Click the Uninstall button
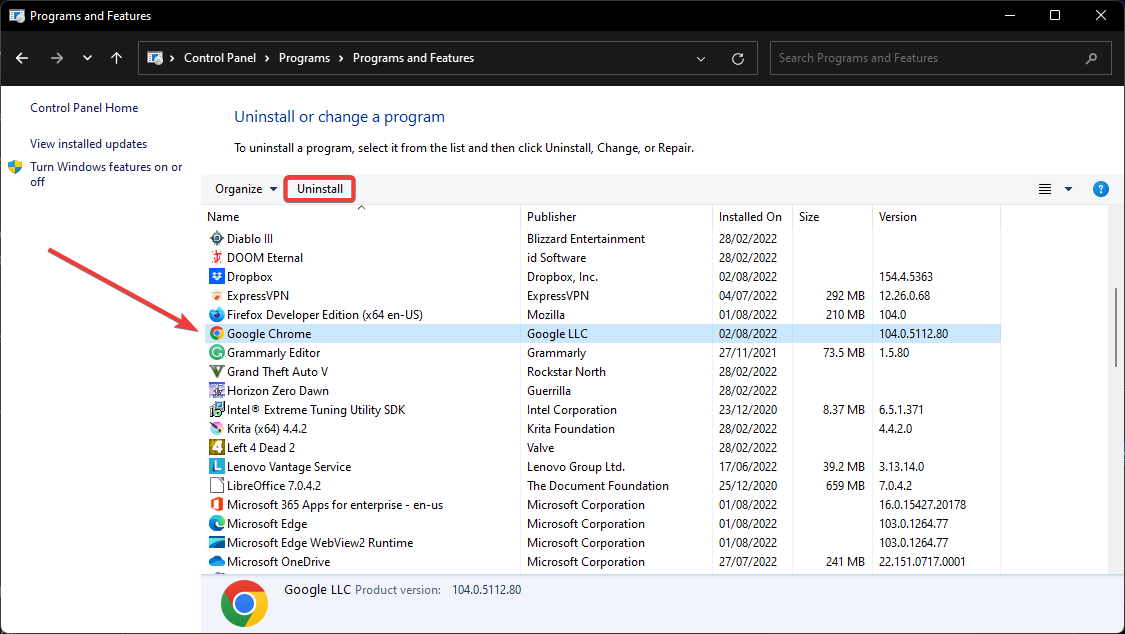 [x=320, y=189]
